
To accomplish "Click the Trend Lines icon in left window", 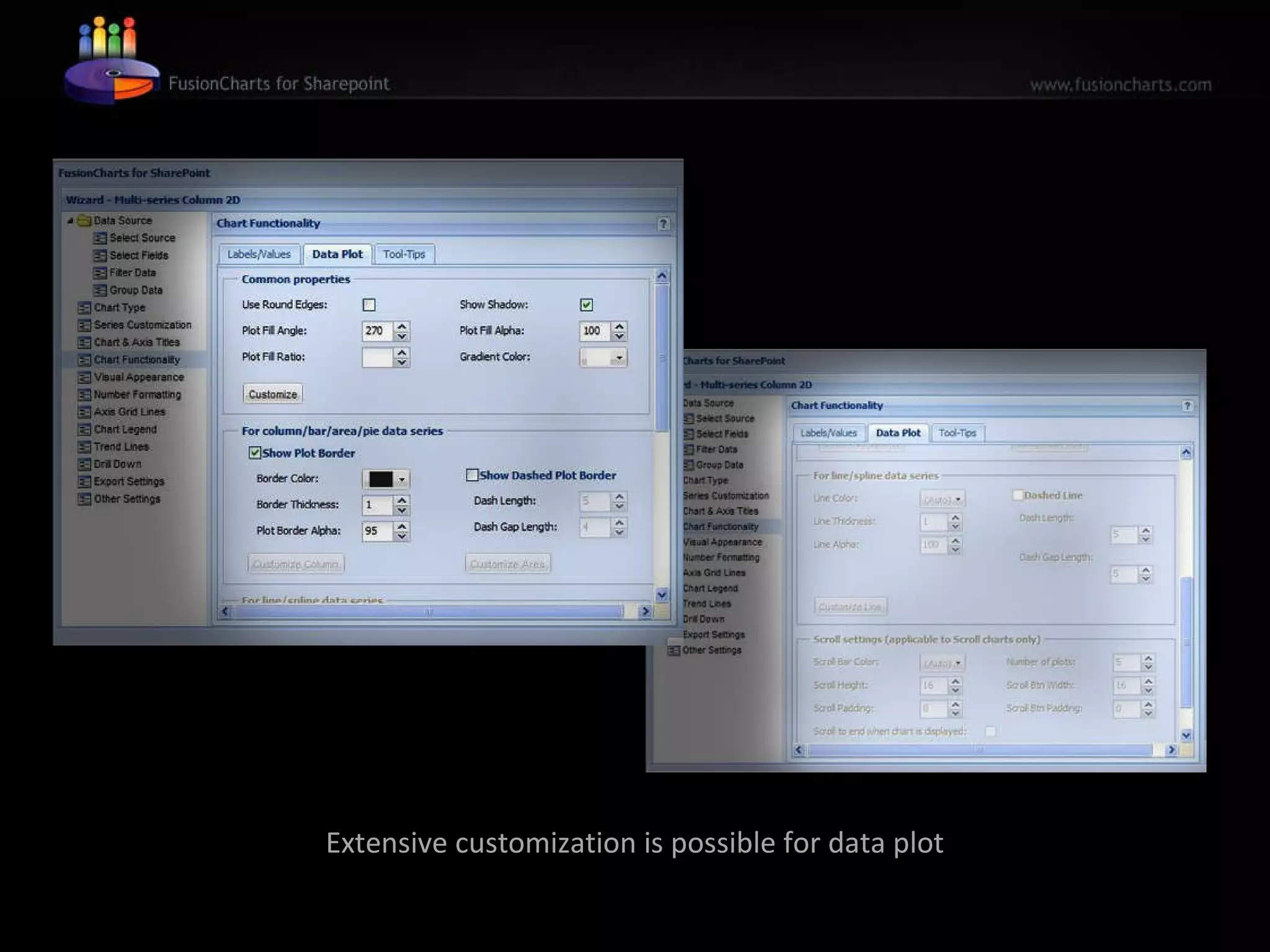I will (84, 446).
